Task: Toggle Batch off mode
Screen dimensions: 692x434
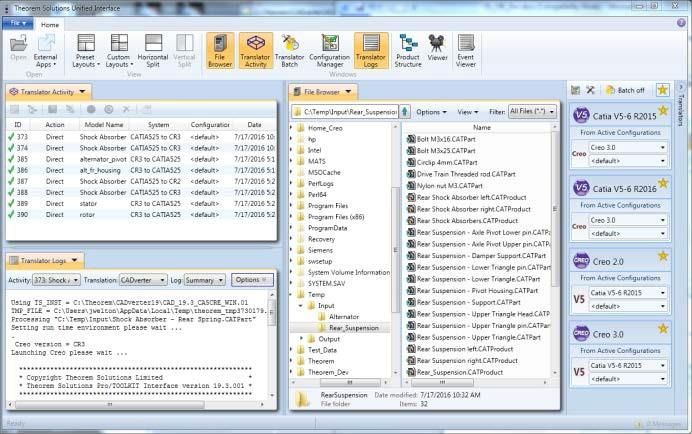Action: (626, 90)
